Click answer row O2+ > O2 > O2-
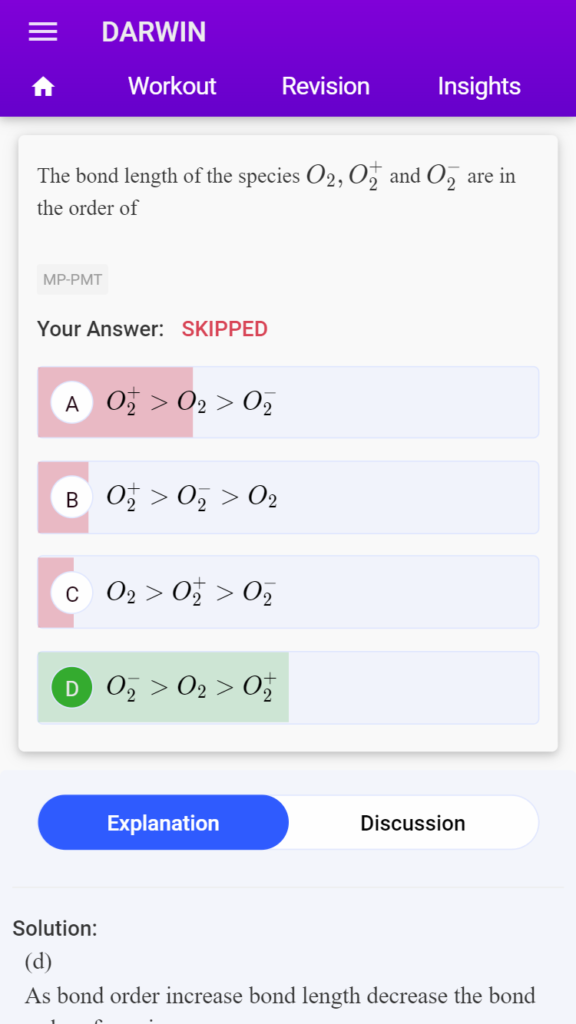This screenshot has width=576, height=1024. pos(288,402)
